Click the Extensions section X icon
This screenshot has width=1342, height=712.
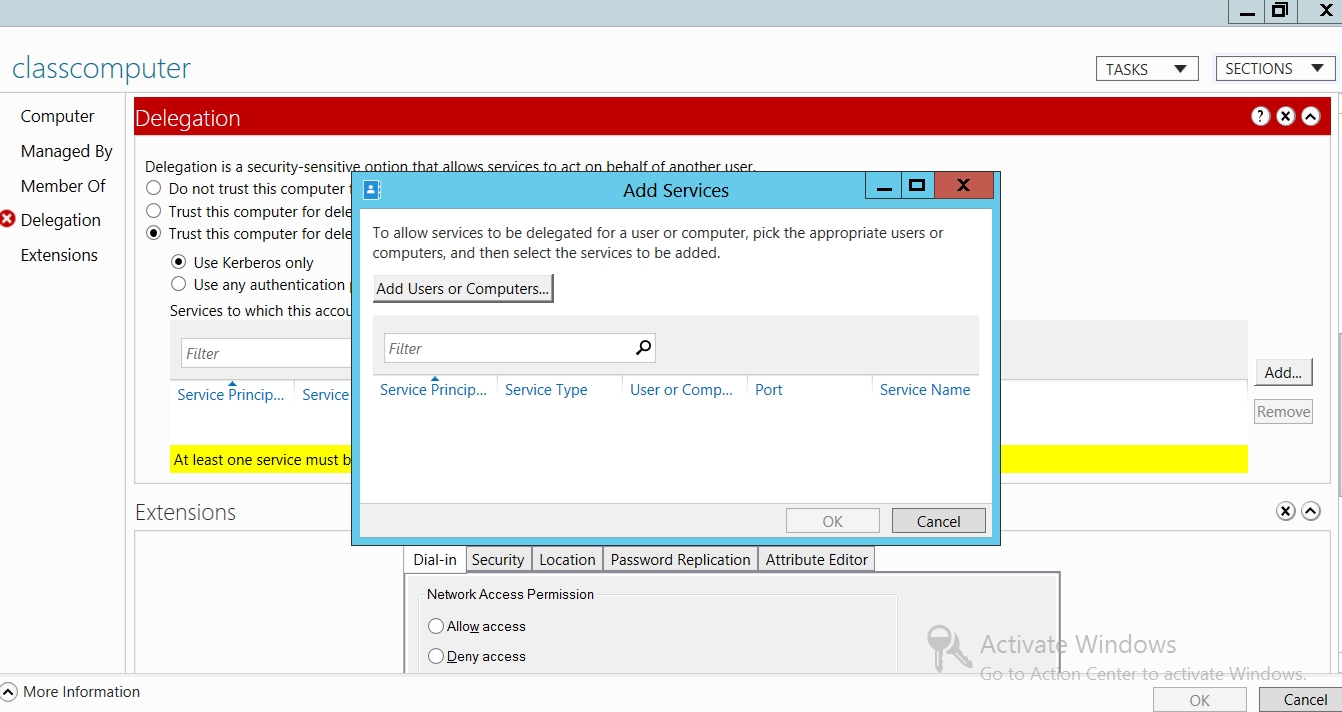pos(1286,512)
